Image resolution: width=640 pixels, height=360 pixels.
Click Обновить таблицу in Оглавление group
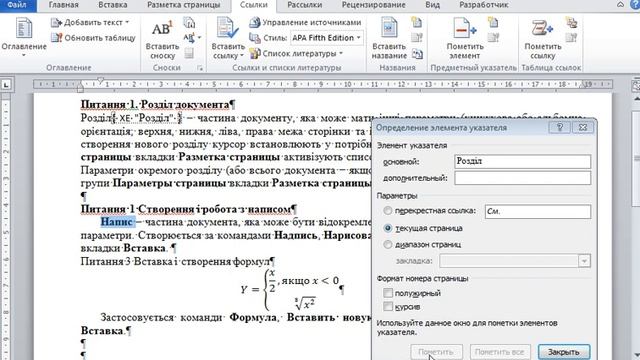click(x=93, y=38)
